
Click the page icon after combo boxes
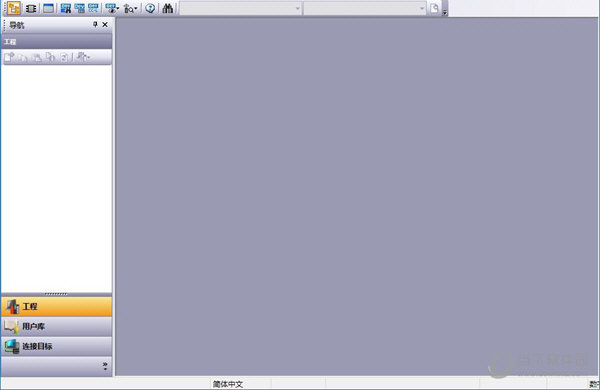pyautogui.click(x=434, y=8)
